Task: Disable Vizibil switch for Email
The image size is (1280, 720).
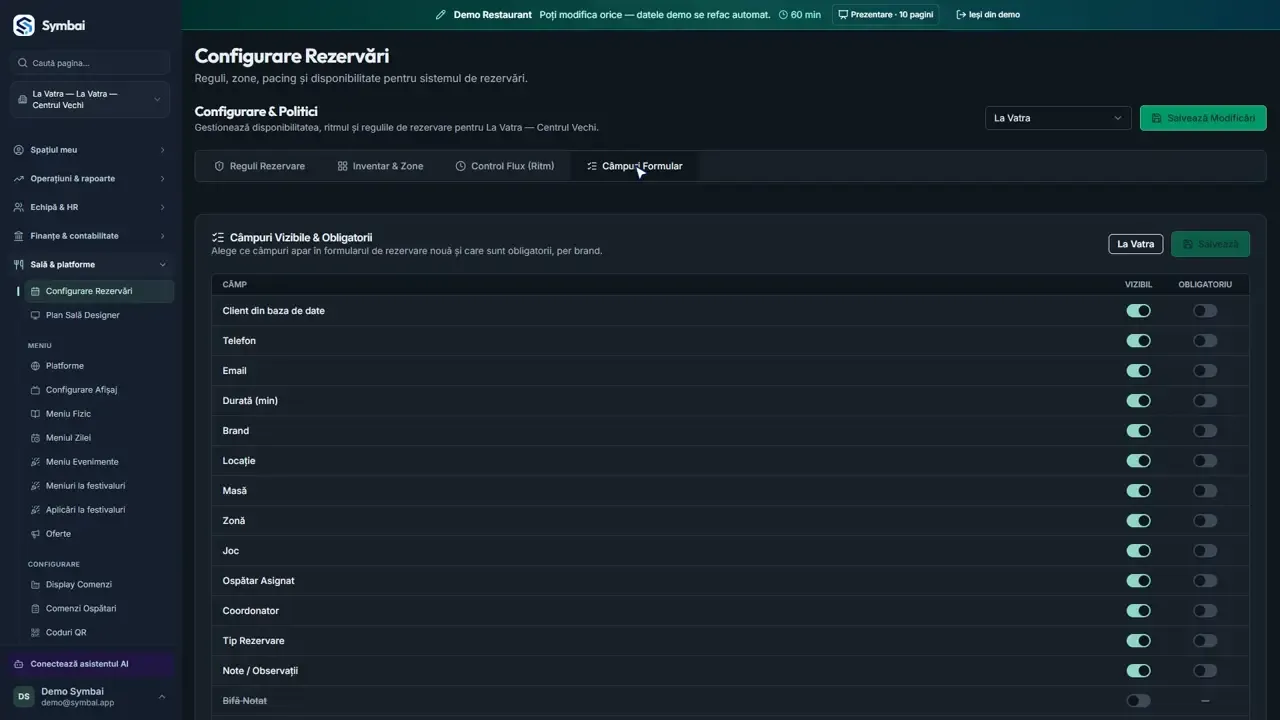Action: (x=1138, y=371)
